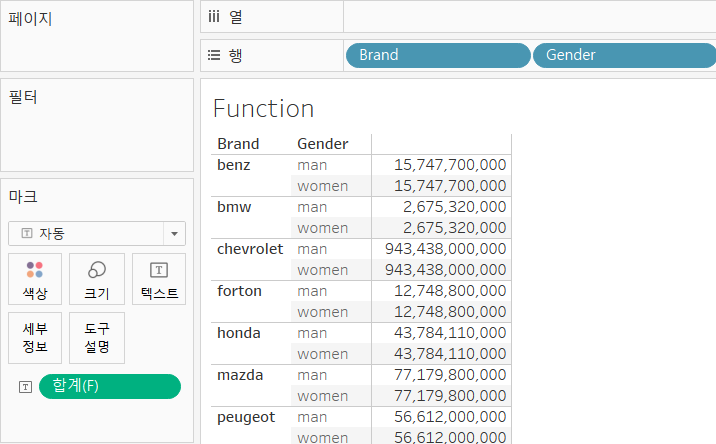Open the 크기 size mark card
The width and height of the screenshot is (716, 444).
[x=97, y=279]
